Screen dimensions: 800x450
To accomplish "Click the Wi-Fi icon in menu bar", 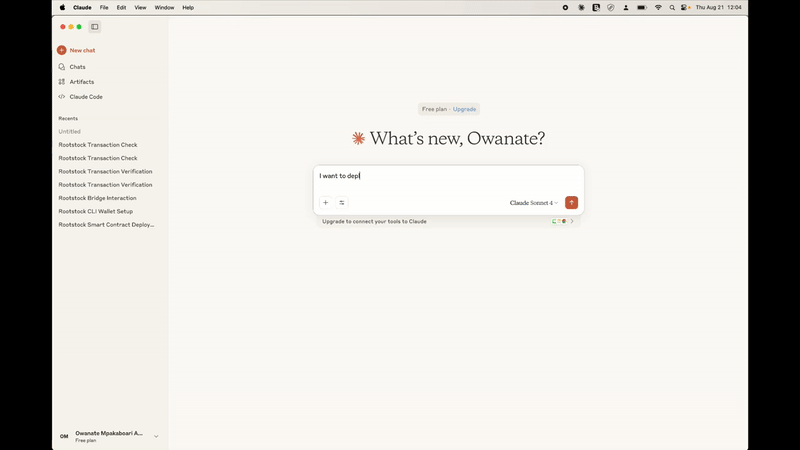I will pyautogui.click(x=658, y=7).
